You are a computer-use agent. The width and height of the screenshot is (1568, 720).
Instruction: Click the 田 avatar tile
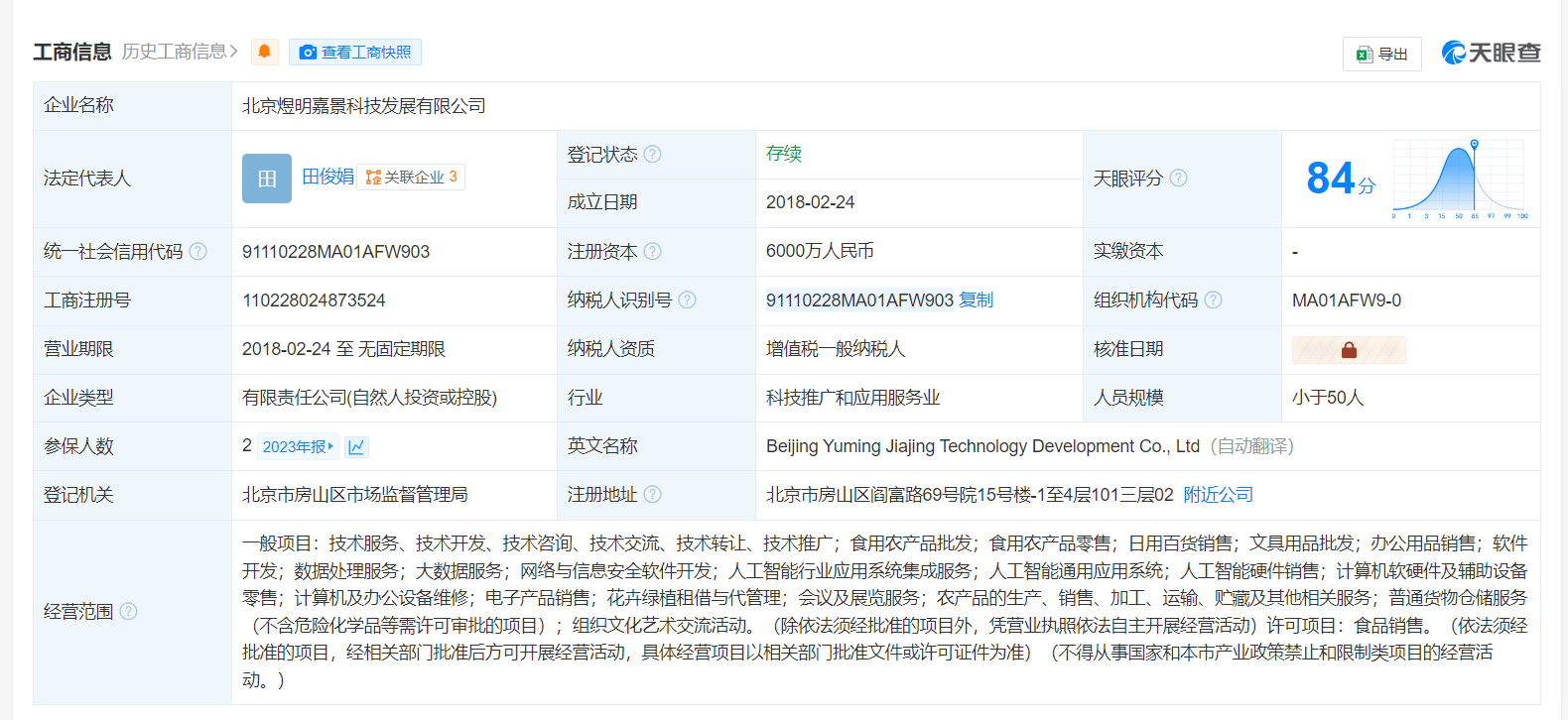(x=267, y=179)
